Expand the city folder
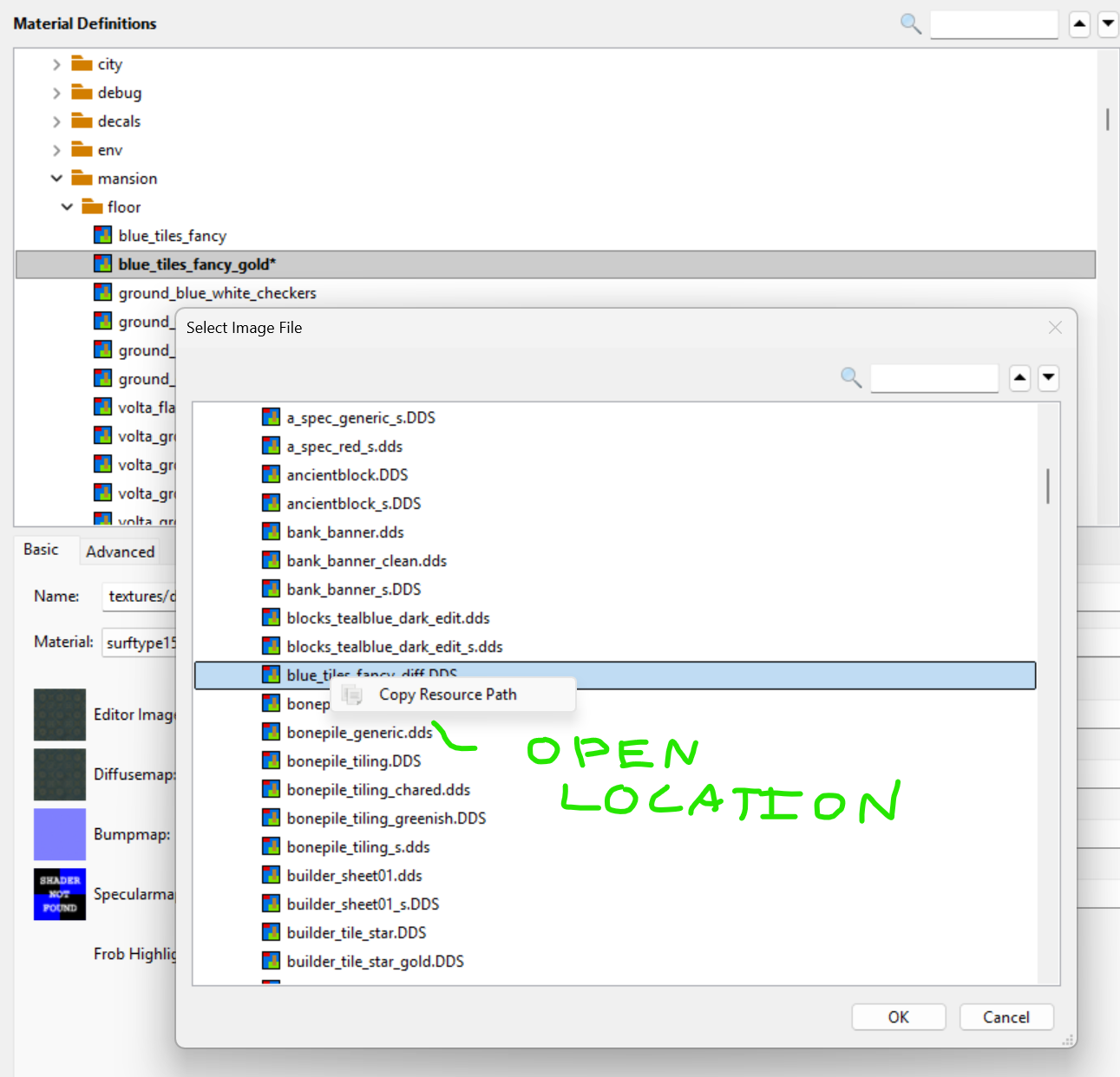This screenshot has height=1077, width=1120. 56,64
